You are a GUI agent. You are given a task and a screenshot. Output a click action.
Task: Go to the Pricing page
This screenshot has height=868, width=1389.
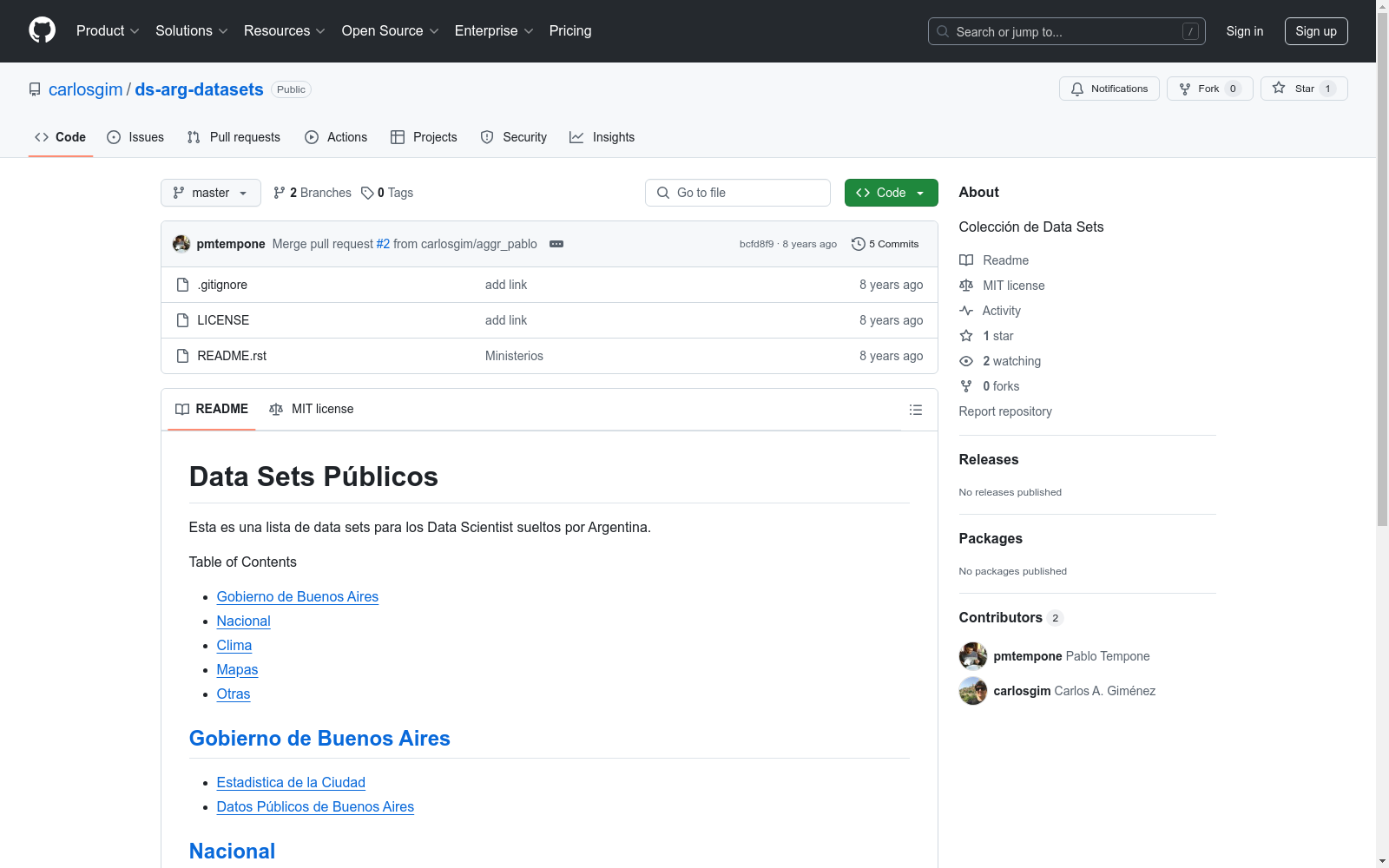pyautogui.click(x=570, y=30)
